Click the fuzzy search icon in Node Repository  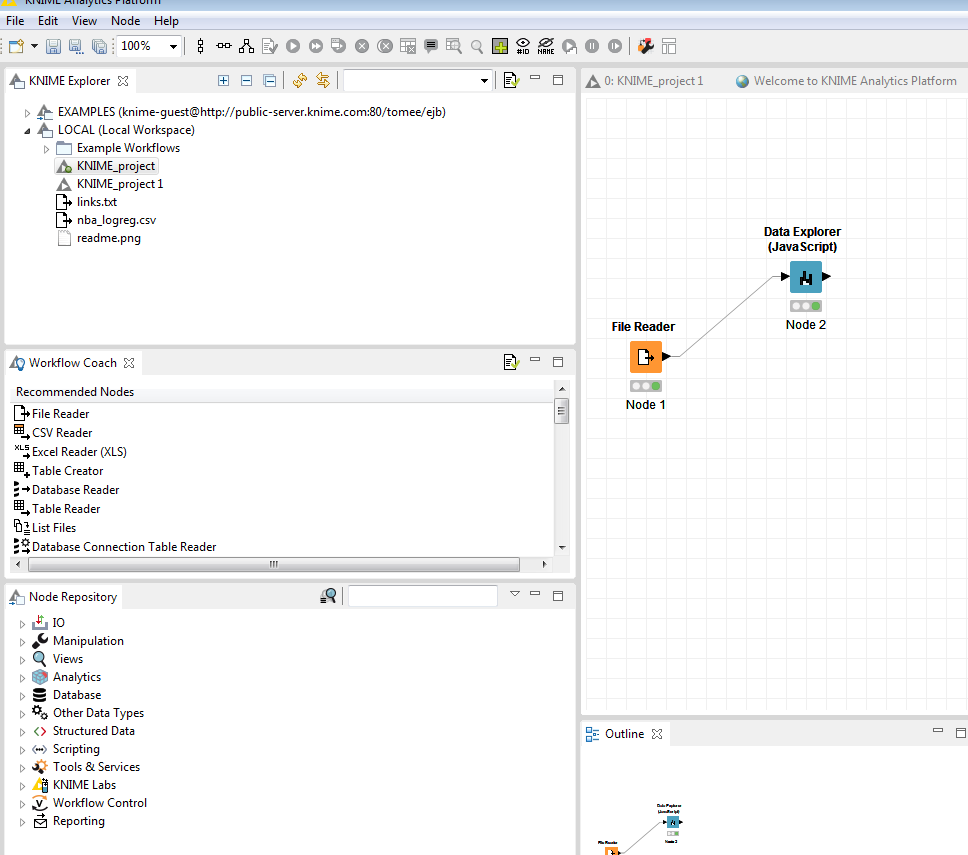coord(328,596)
